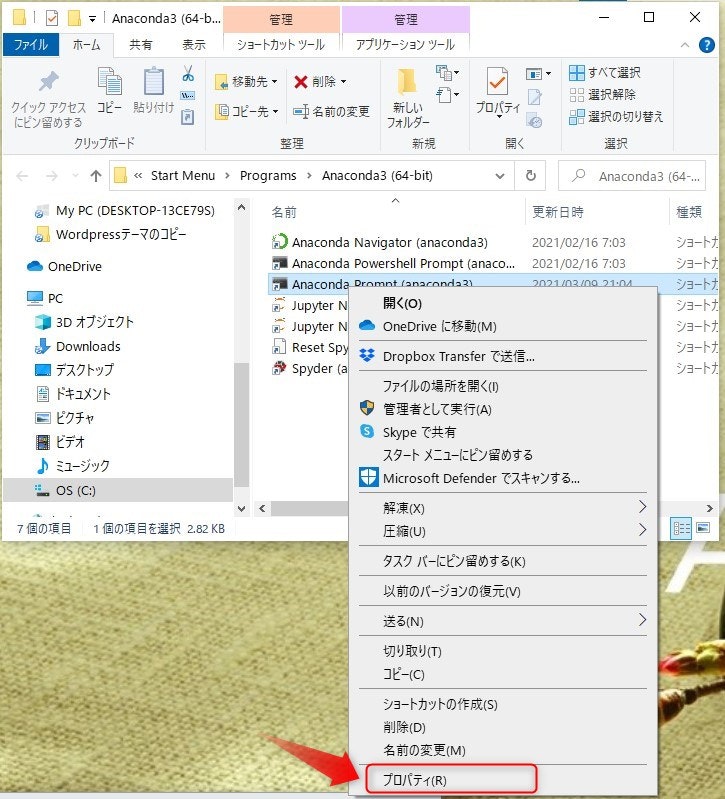This screenshot has height=799, width=725.
Task: Click Programs in address breadcrumb
Action: [268, 176]
